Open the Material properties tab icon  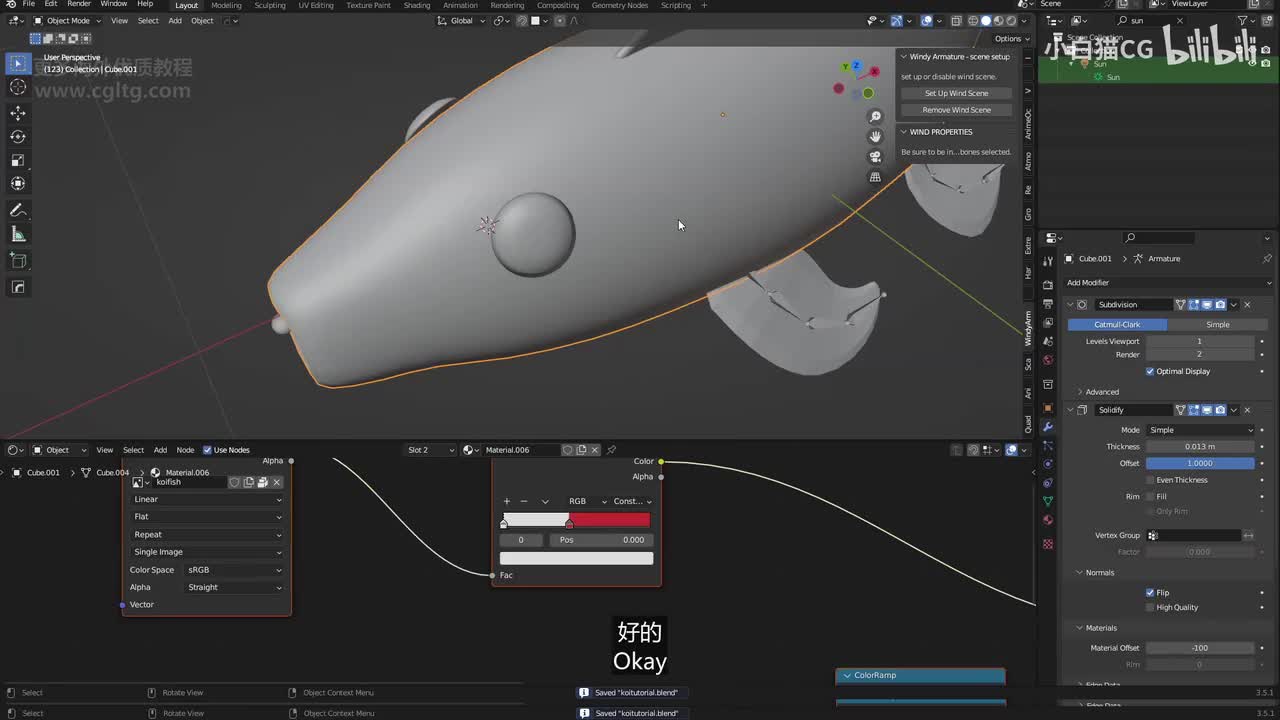1048,521
